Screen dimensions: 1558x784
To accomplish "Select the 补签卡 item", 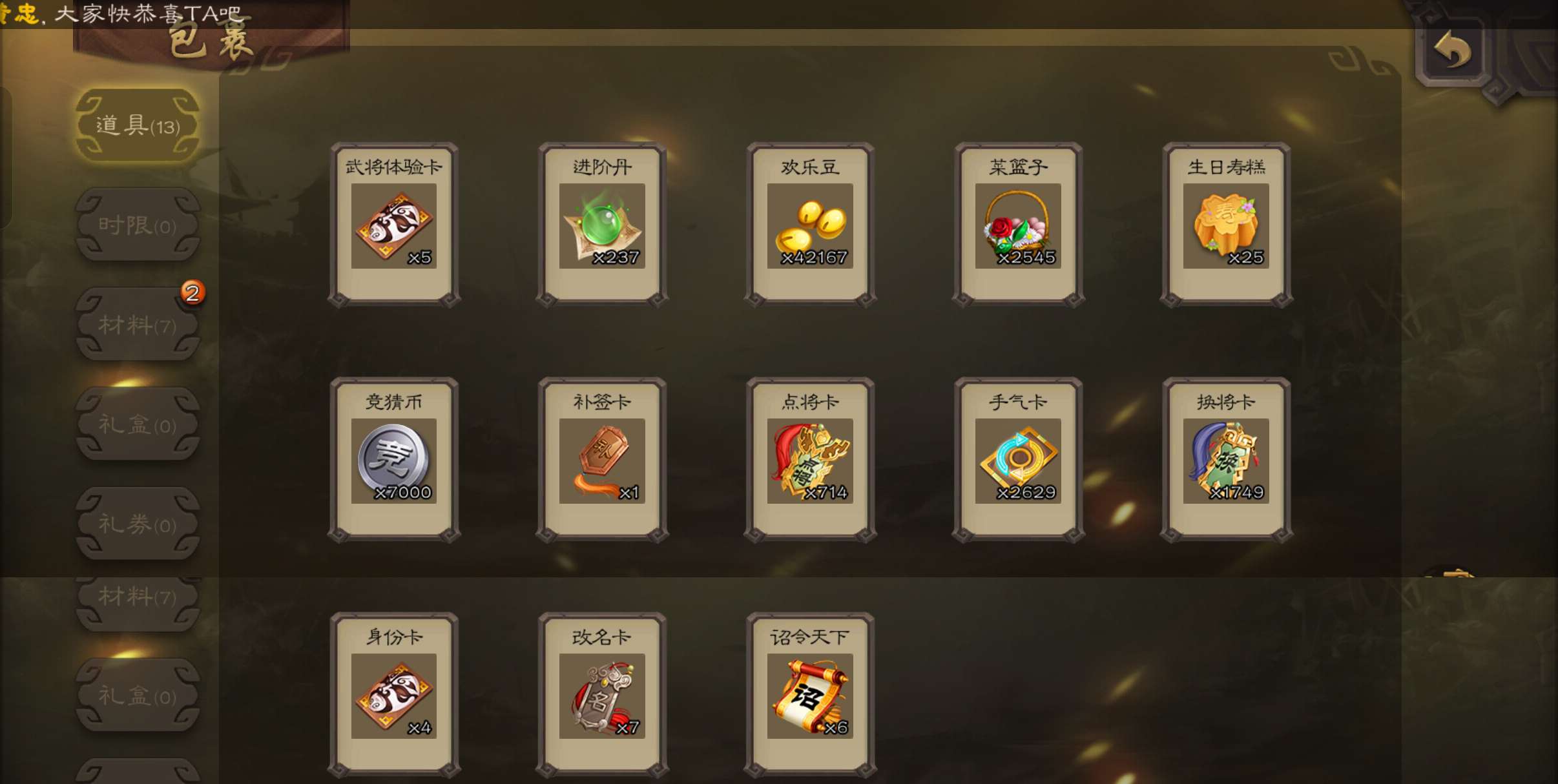I will point(602,460).
